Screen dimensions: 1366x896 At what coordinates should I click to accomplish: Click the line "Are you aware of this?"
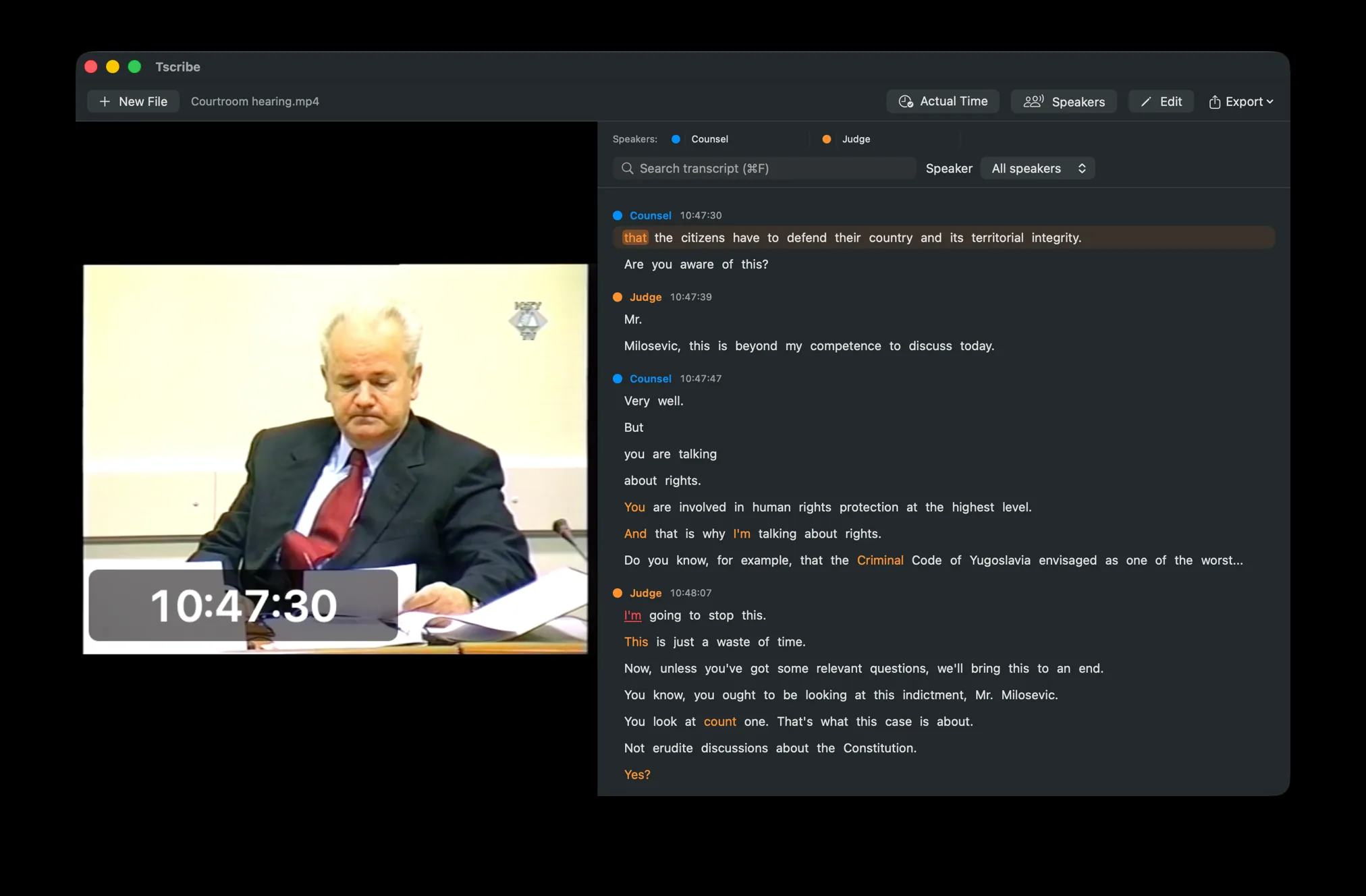click(x=696, y=264)
